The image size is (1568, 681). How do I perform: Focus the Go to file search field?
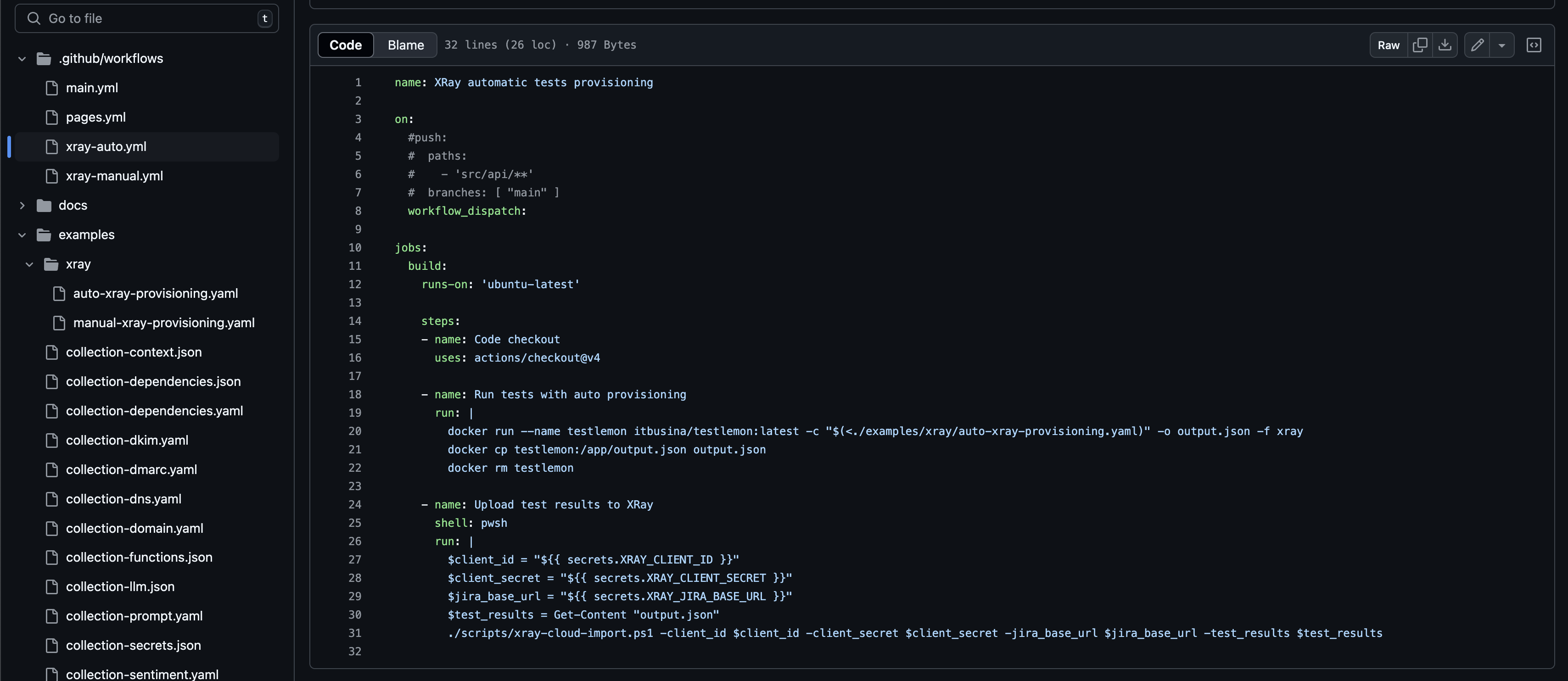[147, 18]
